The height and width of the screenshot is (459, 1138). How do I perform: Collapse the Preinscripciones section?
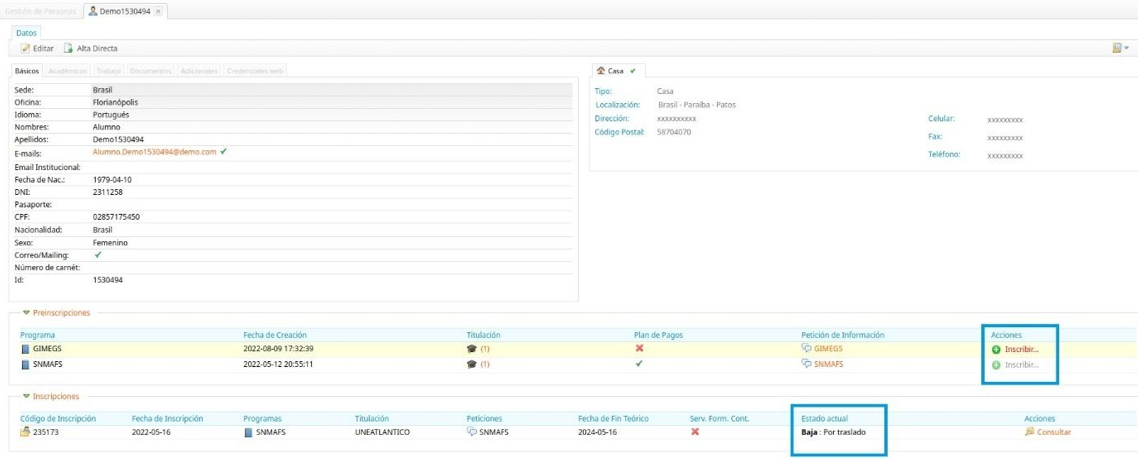point(27,313)
